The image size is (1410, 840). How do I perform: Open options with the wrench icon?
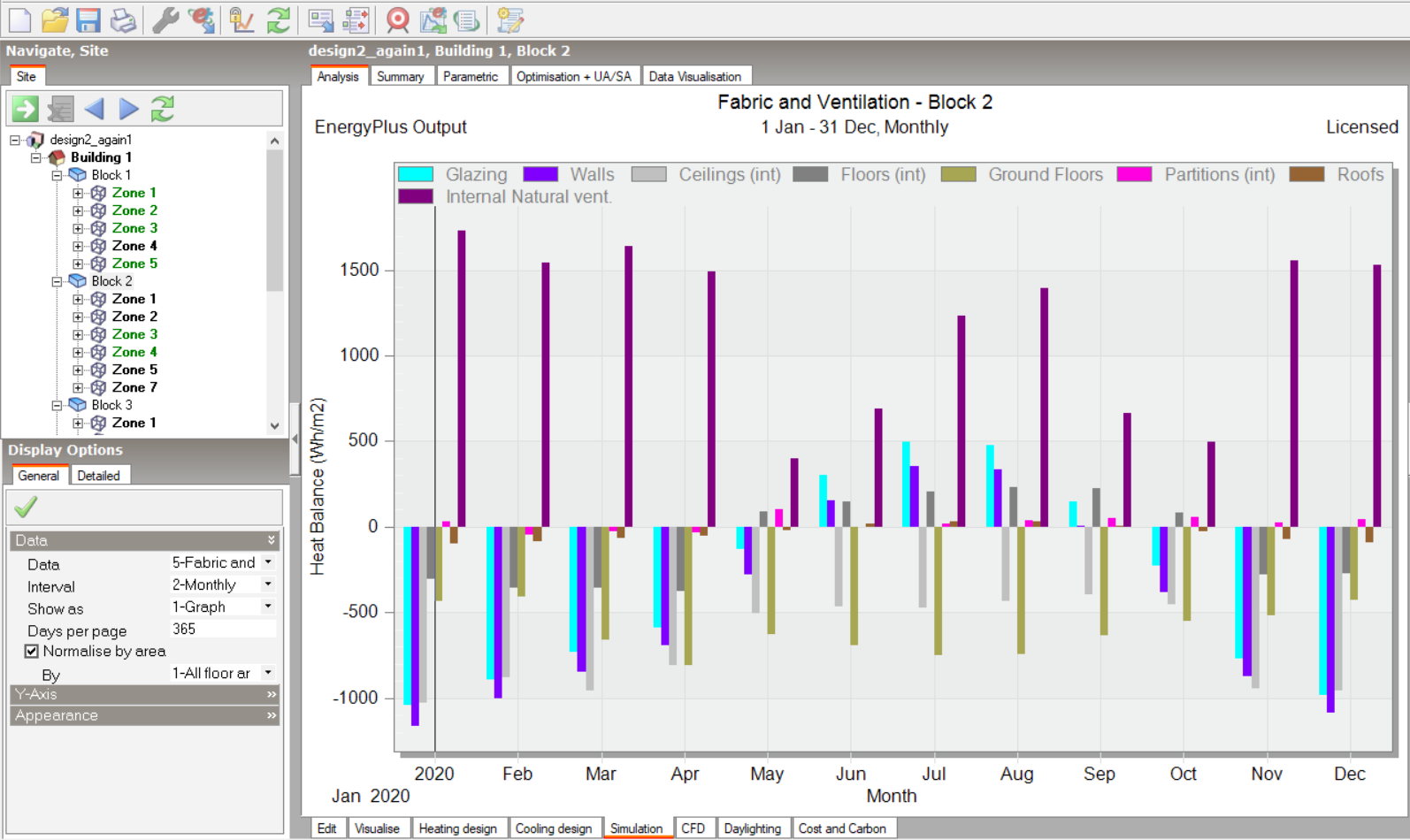[165, 19]
